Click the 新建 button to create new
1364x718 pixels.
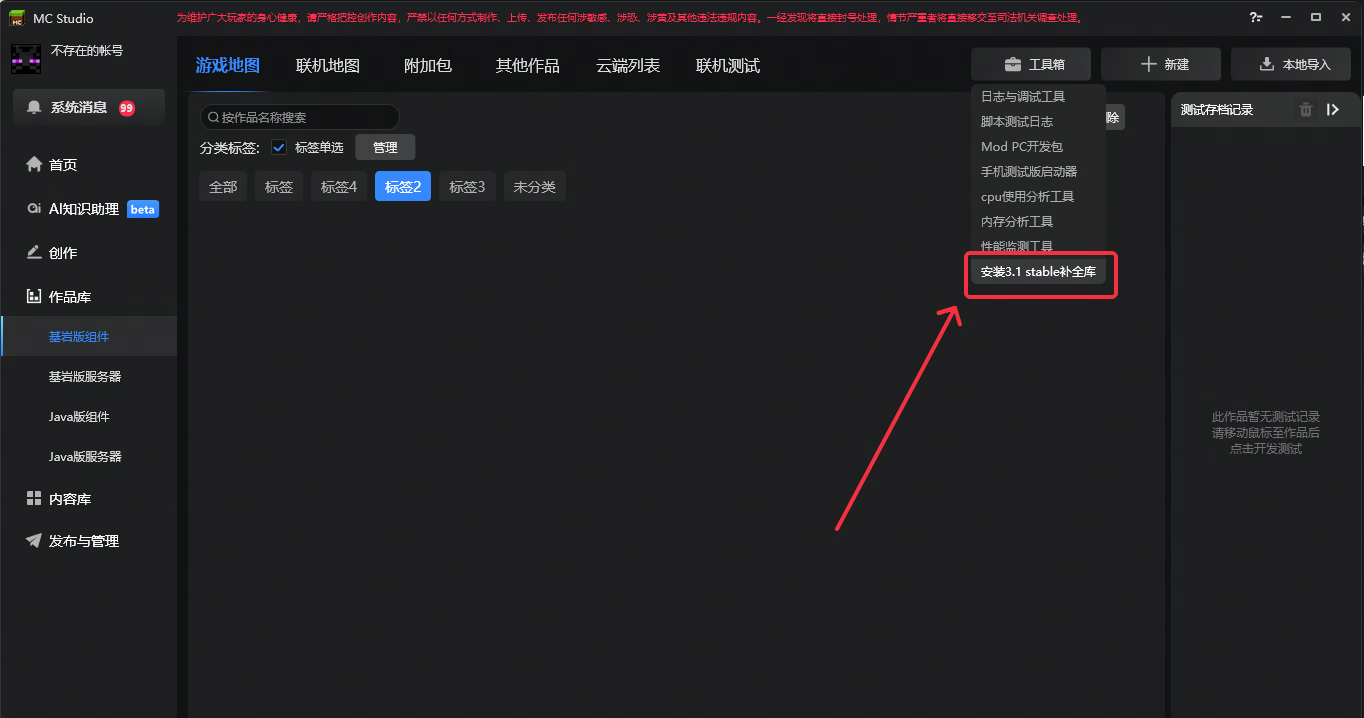(x=1161, y=64)
